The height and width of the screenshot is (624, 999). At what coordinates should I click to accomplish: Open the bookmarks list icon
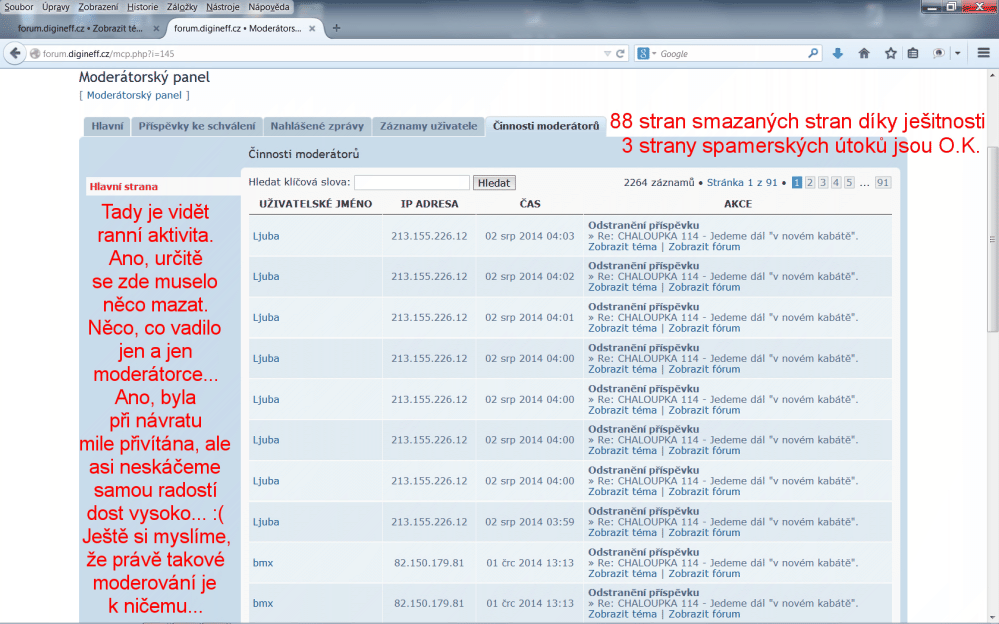click(913, 53)
